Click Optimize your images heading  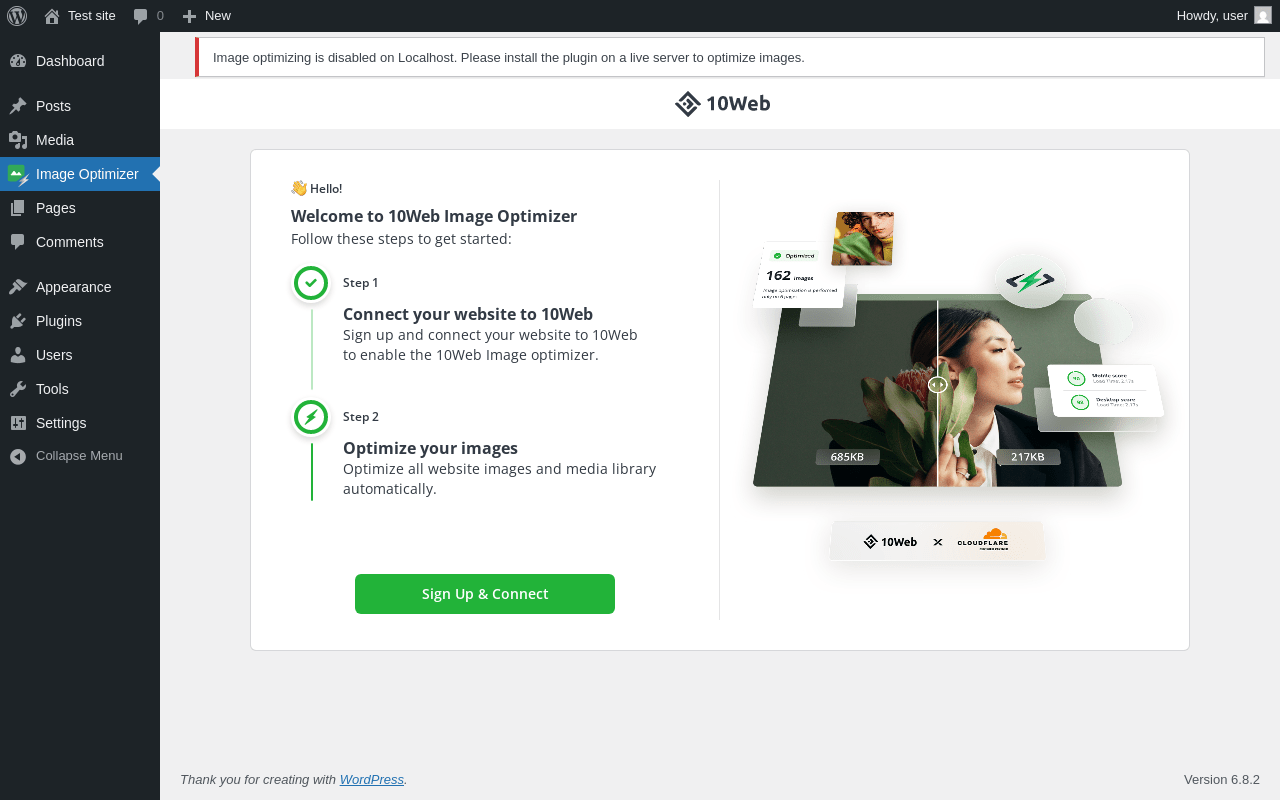431,448
